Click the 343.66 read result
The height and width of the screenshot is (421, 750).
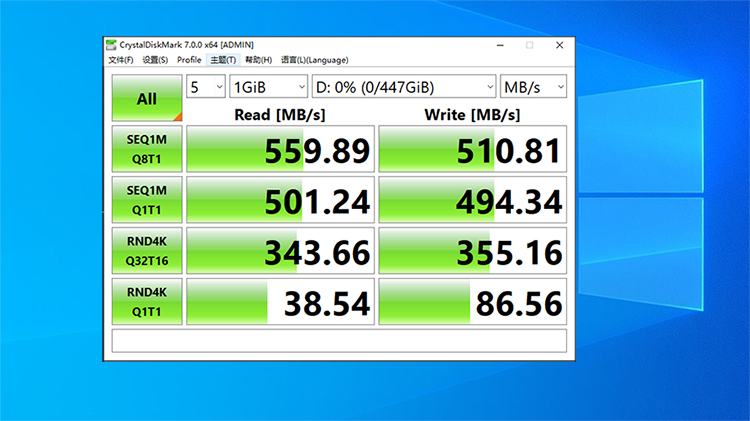[x=280, y=251]
